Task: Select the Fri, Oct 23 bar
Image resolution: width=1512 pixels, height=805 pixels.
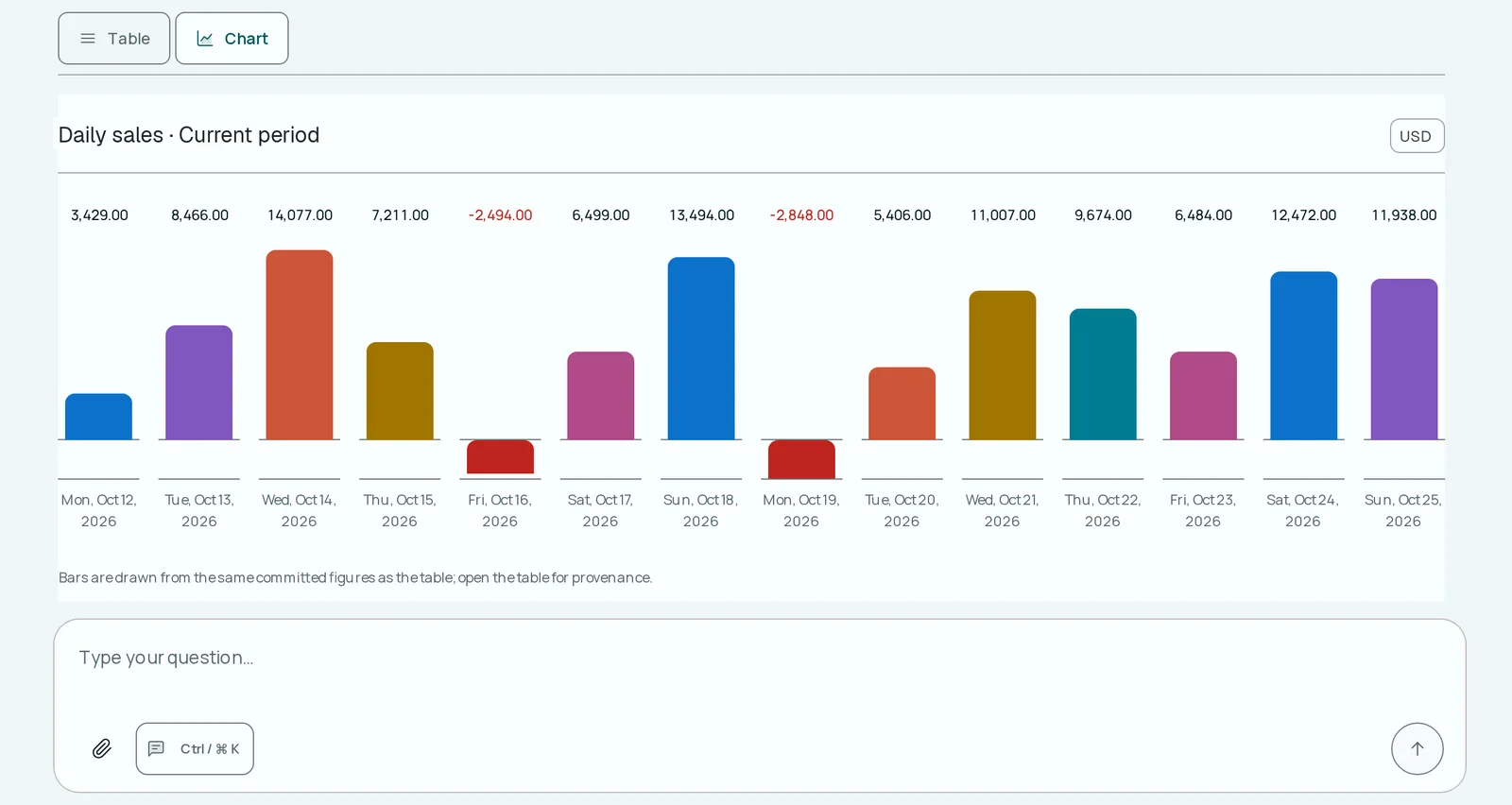Action: 1203,396
